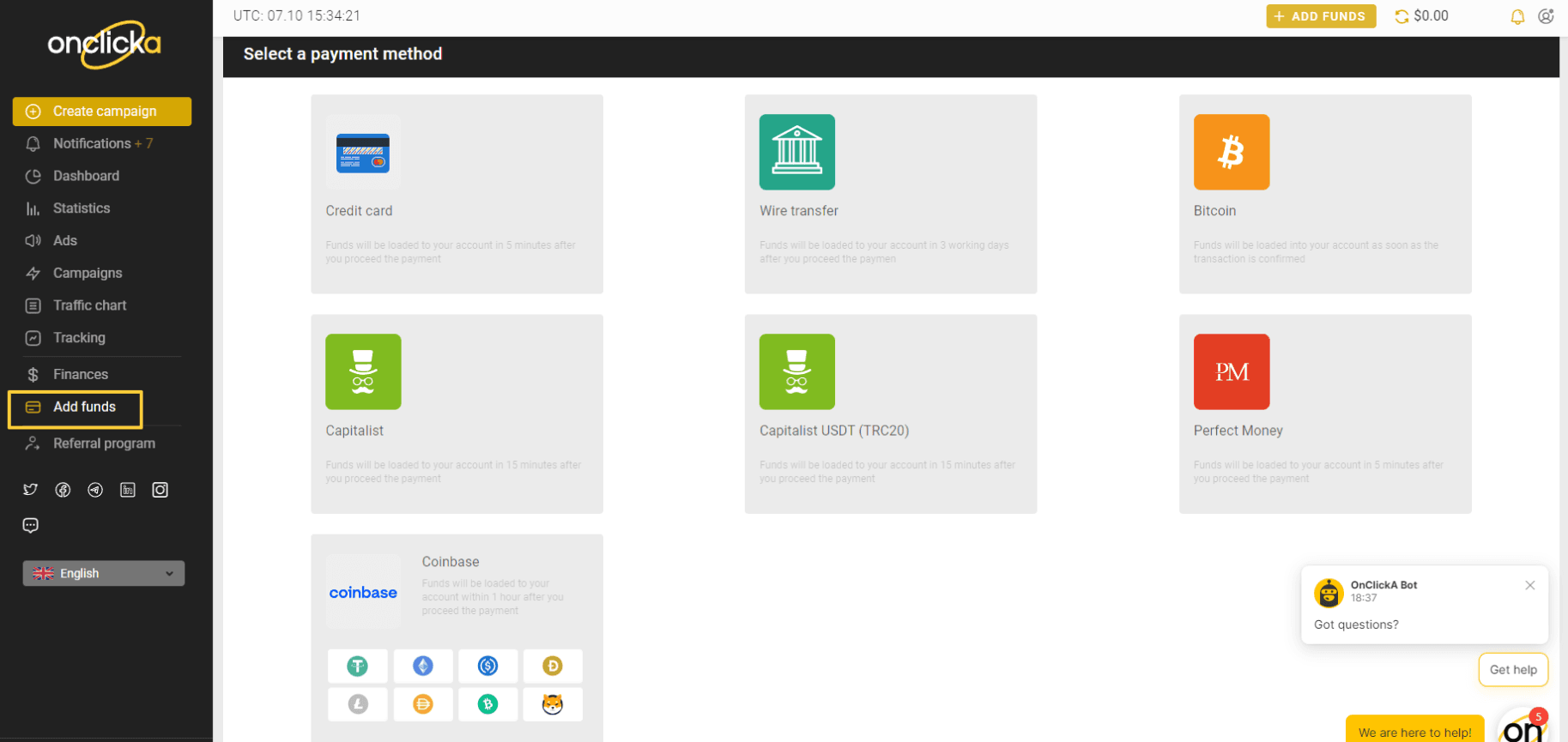The width and height of the screenshot is (1568, 742).
Task: Choose the Credit card payment icon
Action: [363, 152]
